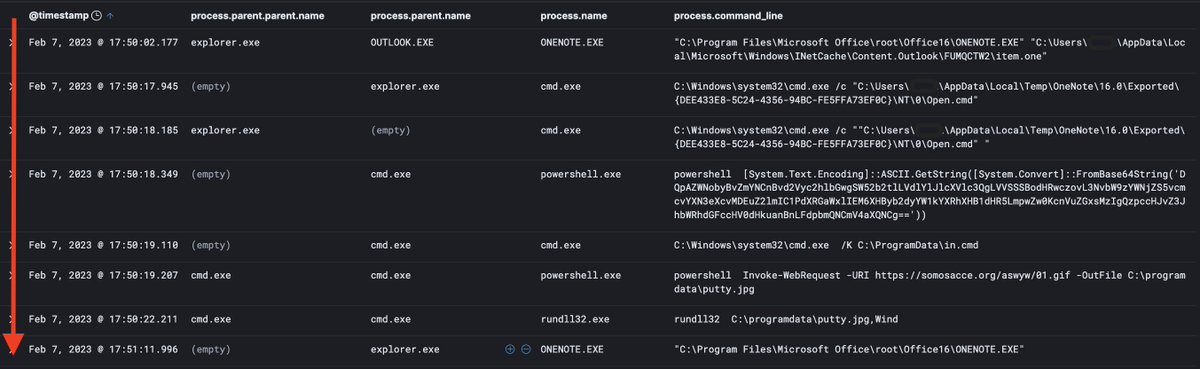Expand the 17:50:18.349 row details
1200x369 pixels.
pos(12,174)
